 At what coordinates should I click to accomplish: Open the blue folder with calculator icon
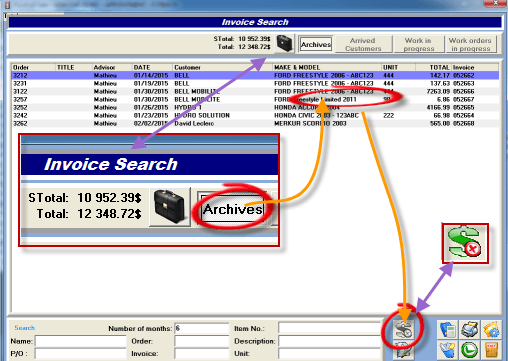point(448,329)
